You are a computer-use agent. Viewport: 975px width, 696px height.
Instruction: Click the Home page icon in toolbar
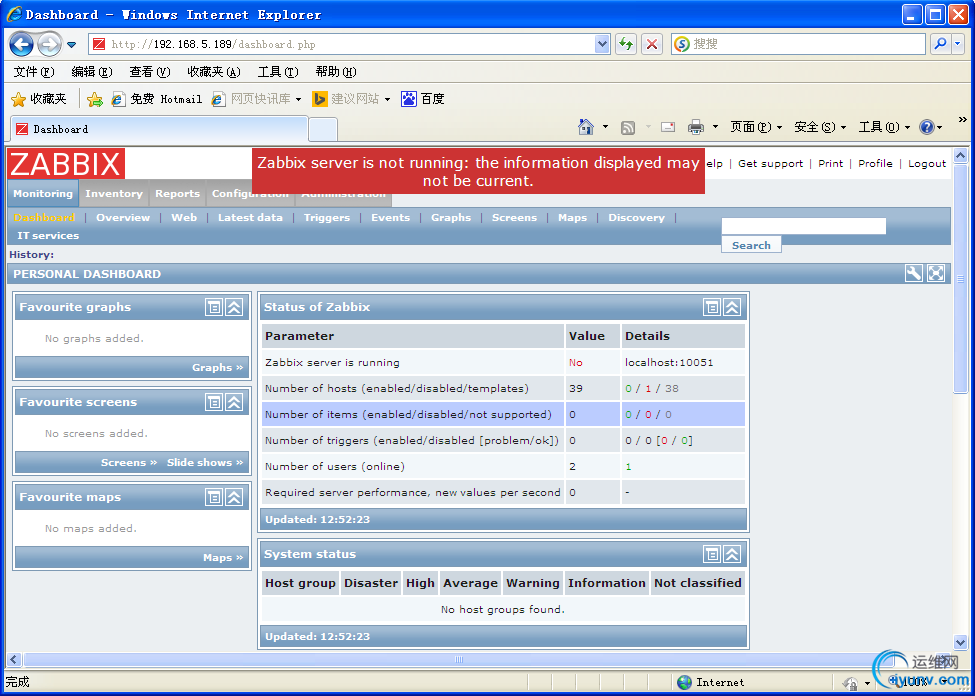[586, 127]
